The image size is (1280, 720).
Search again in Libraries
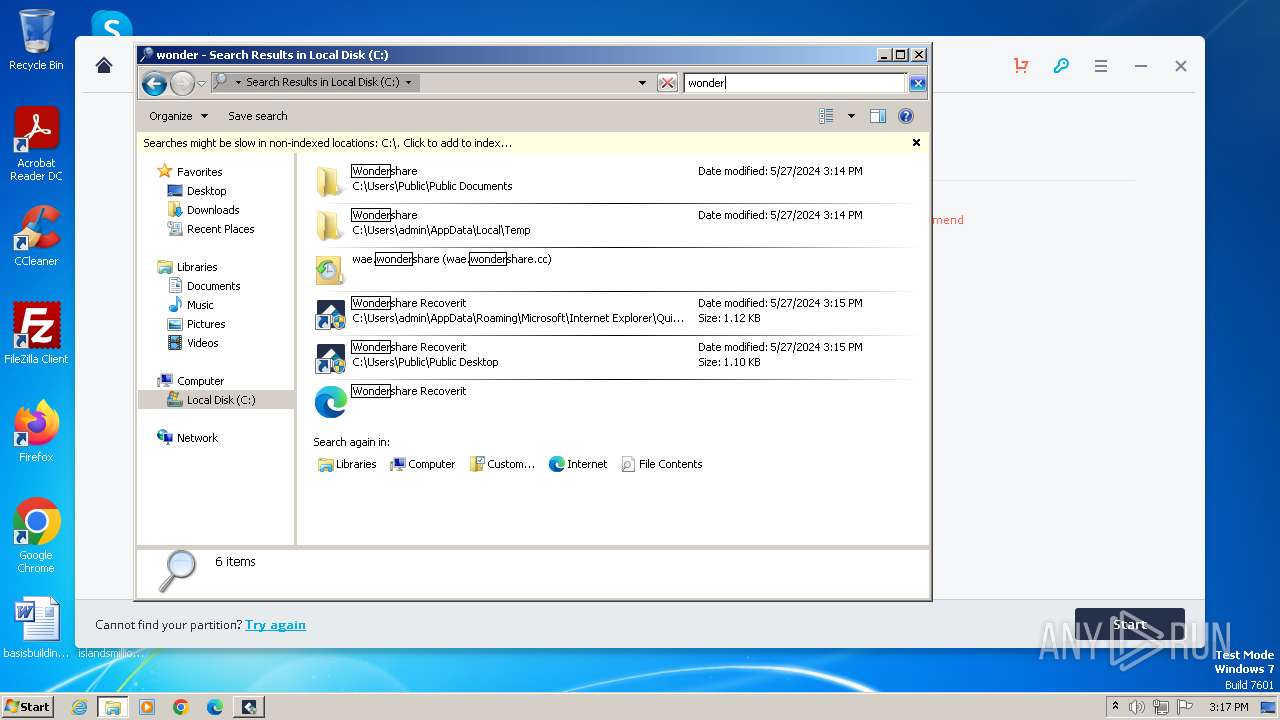347,464
